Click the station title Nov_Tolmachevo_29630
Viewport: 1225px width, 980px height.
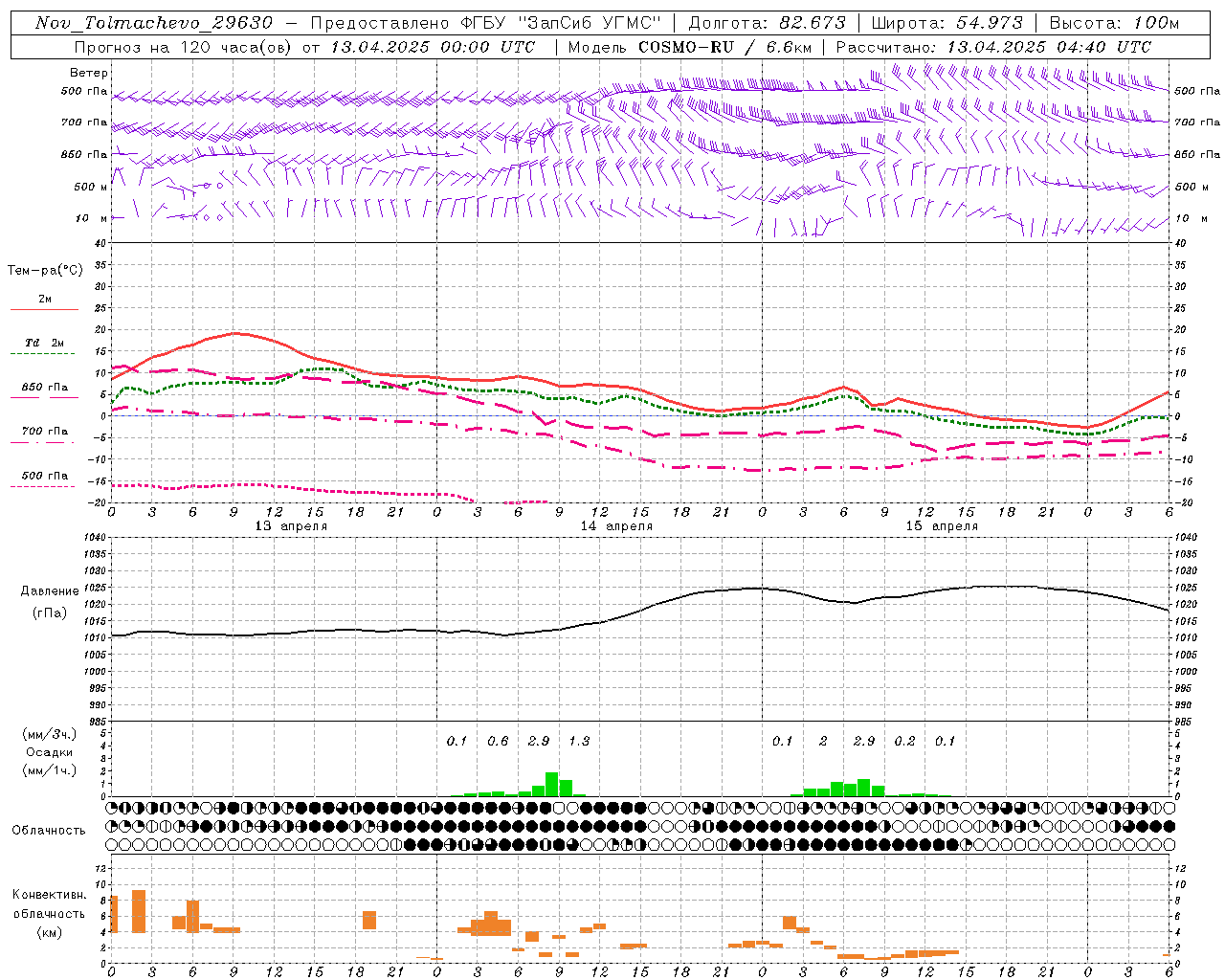[x=154, y=23]
